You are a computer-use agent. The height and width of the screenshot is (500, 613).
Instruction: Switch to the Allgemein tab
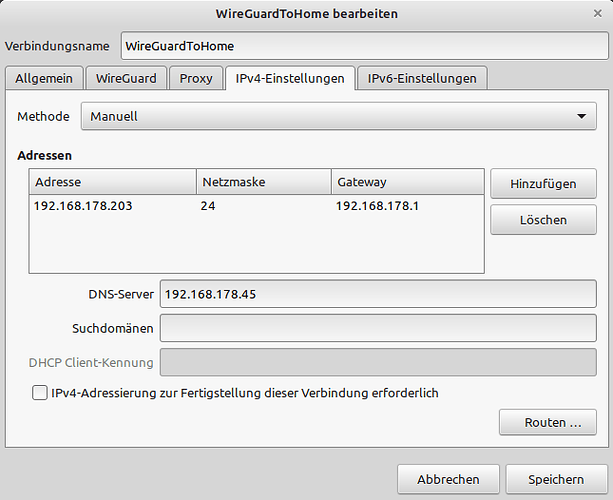(44, 78)
